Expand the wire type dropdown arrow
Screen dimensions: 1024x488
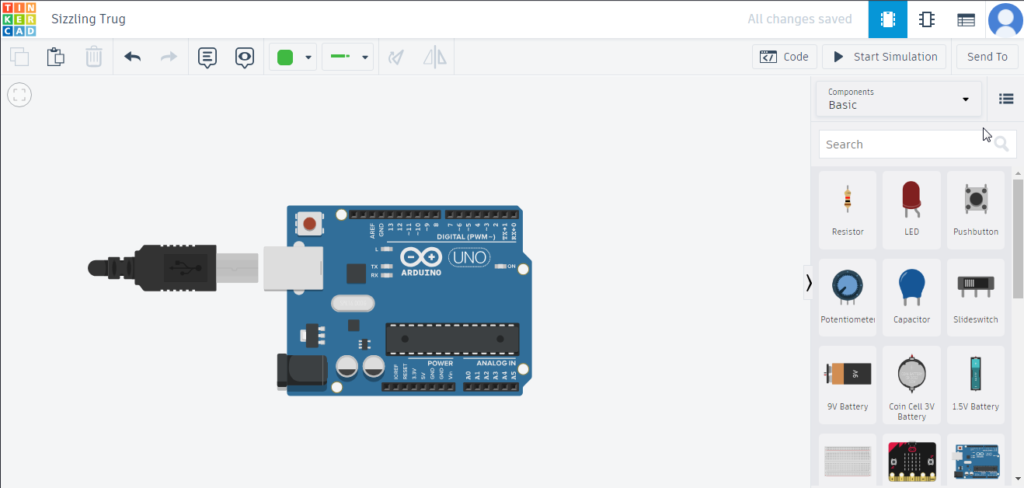[365, 57]
